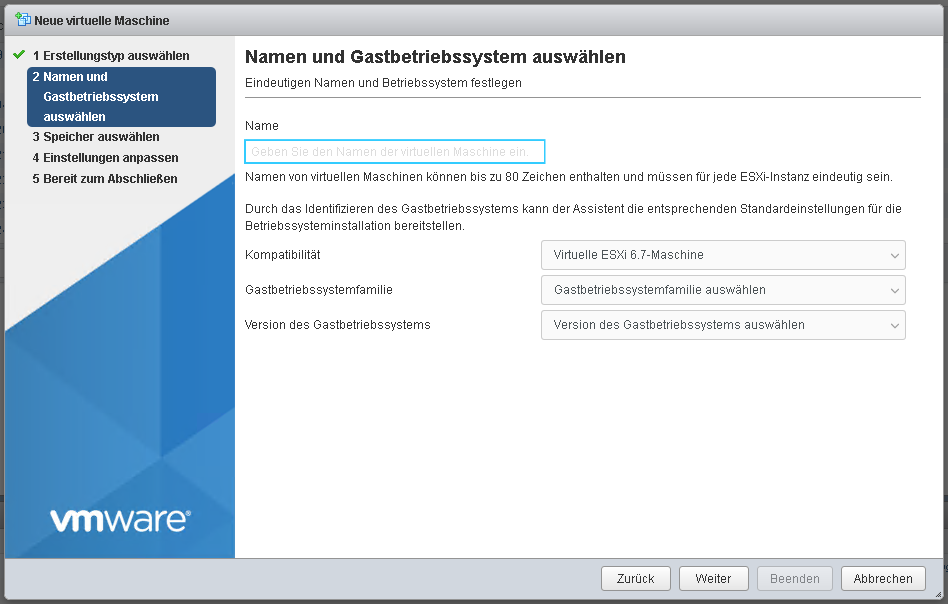Jump to step 3 Speicher auswählen
The height and width of the screenshot is (604, 948).
(x=95, y=137)
